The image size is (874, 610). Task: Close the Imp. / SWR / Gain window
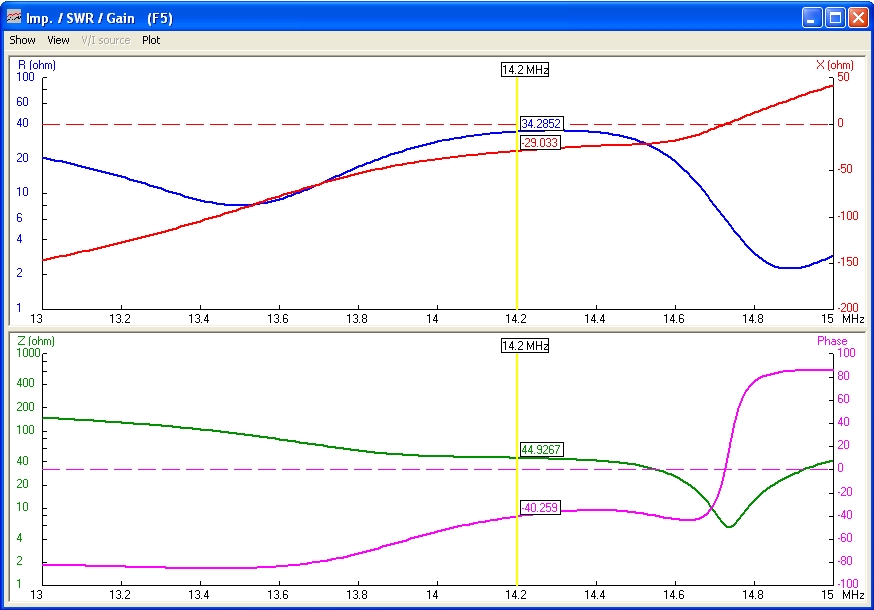coord(858,18)
